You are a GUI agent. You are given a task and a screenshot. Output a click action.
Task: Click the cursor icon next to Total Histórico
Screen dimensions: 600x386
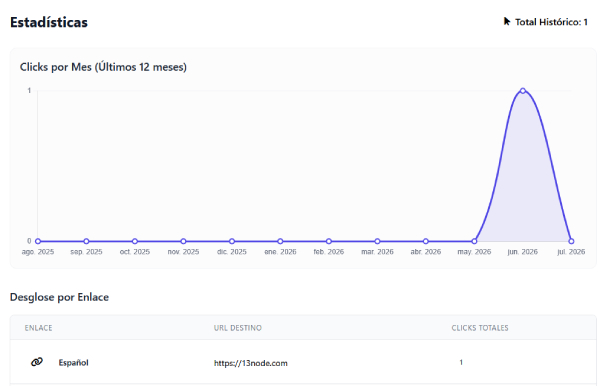click(x=507, y=21)
